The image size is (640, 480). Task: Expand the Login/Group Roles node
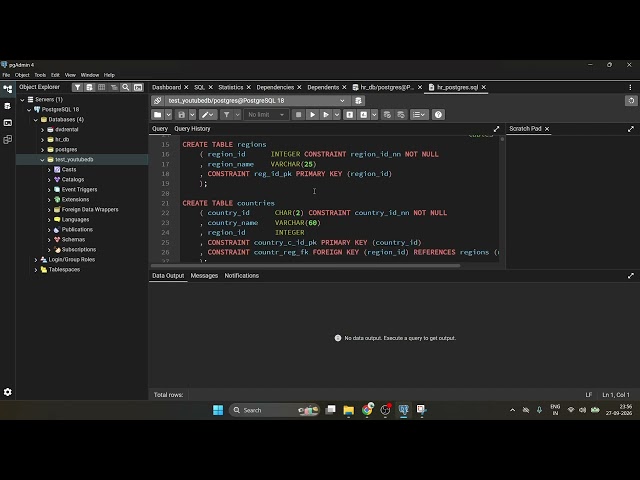[36, 260]
